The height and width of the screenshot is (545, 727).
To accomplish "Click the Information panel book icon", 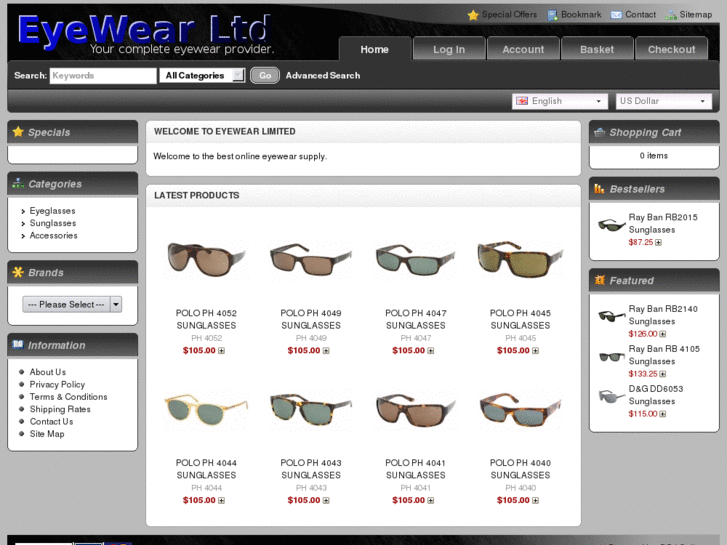I will (x=18, y=344).
